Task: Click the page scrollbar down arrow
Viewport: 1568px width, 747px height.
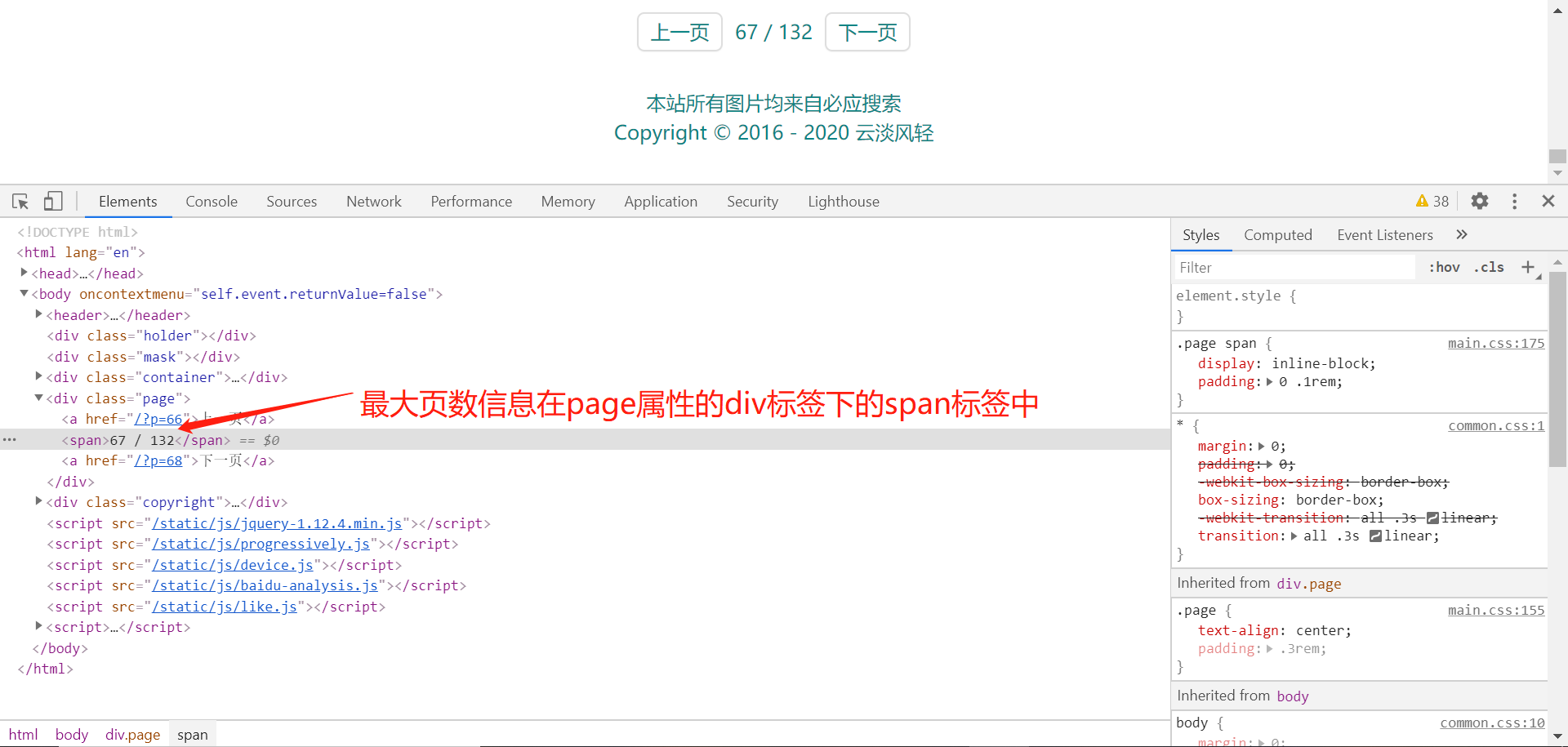Action: coord(1557,172)
